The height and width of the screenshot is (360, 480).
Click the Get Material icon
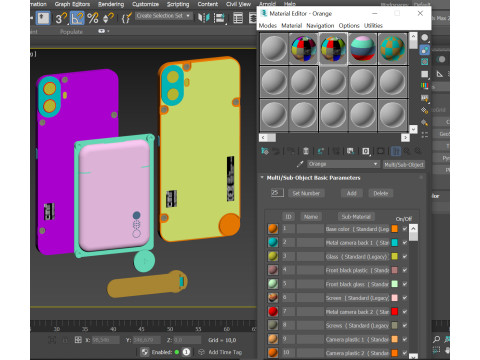(x=265, y=151)
